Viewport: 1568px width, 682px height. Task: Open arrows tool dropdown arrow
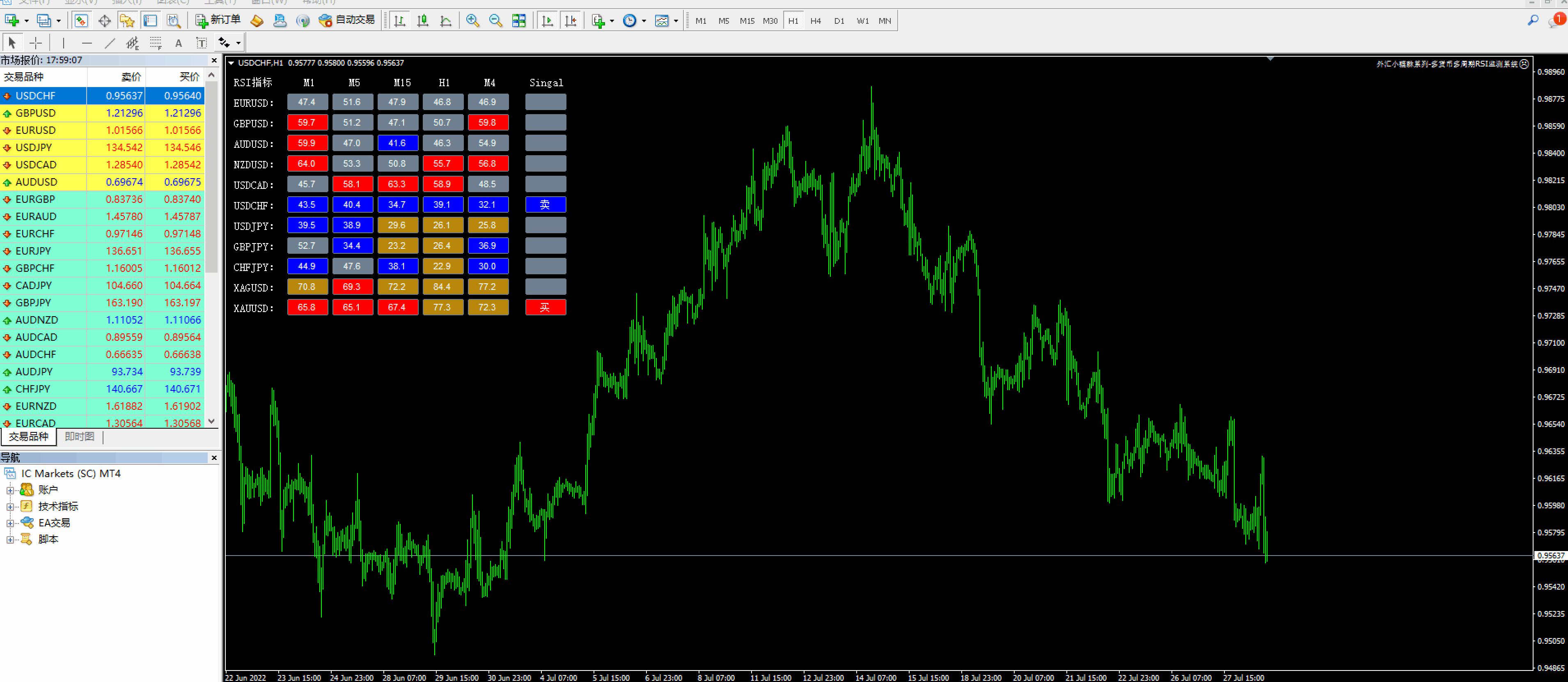[238, 43]
